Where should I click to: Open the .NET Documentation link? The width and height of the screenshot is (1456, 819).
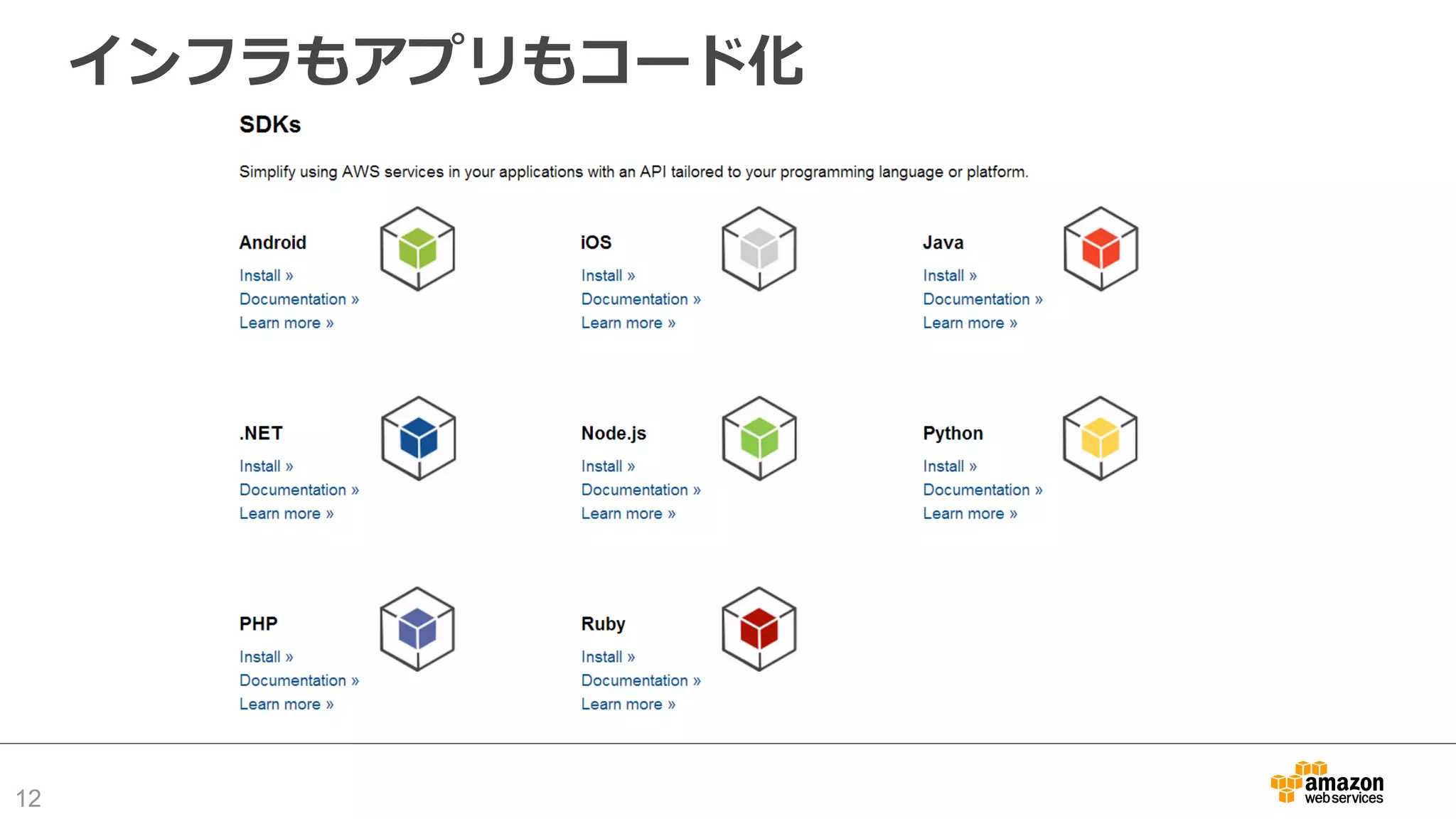[x=299, y=490]
